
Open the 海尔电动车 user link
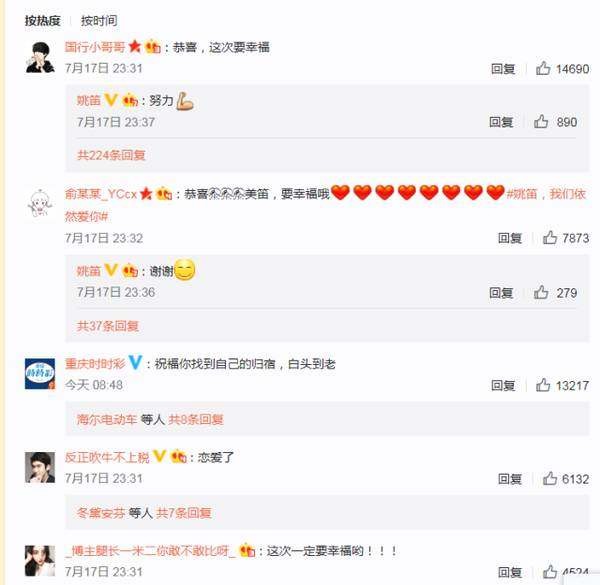[x=107, y=419]
